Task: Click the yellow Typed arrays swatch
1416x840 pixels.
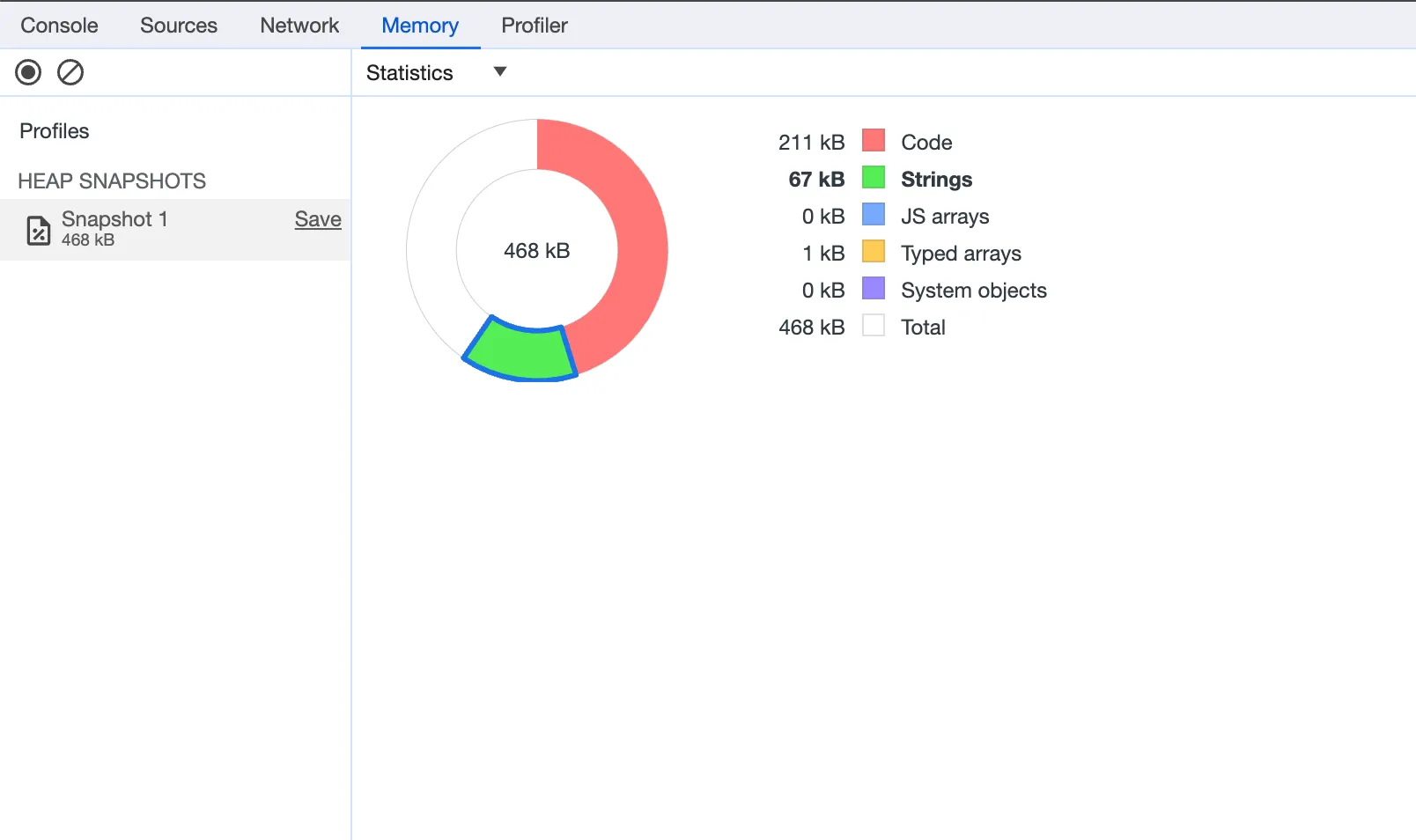Action: click(x=874, y=252)
